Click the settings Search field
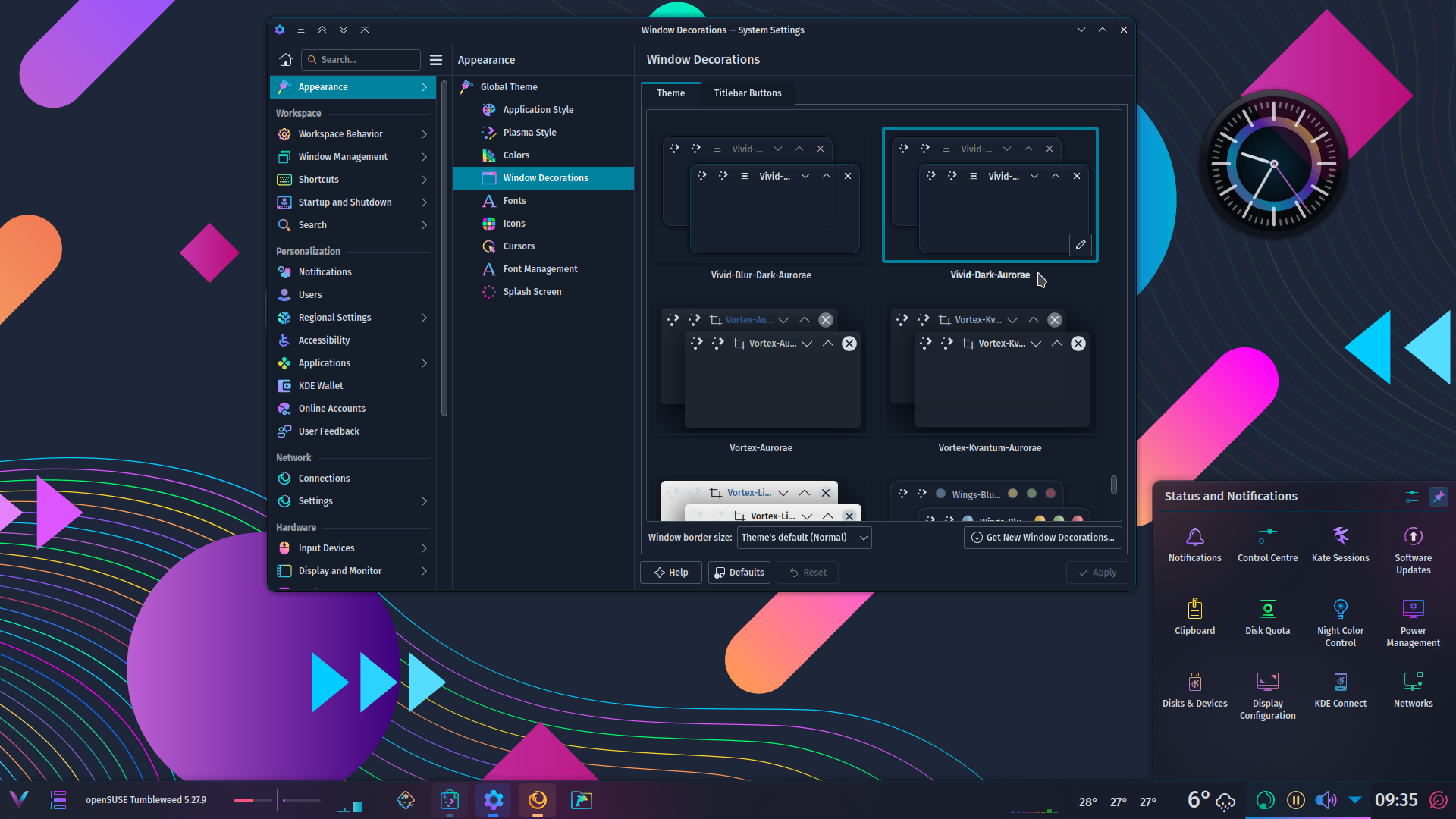This screenshot has width=1456, height=819. [361, 60]
